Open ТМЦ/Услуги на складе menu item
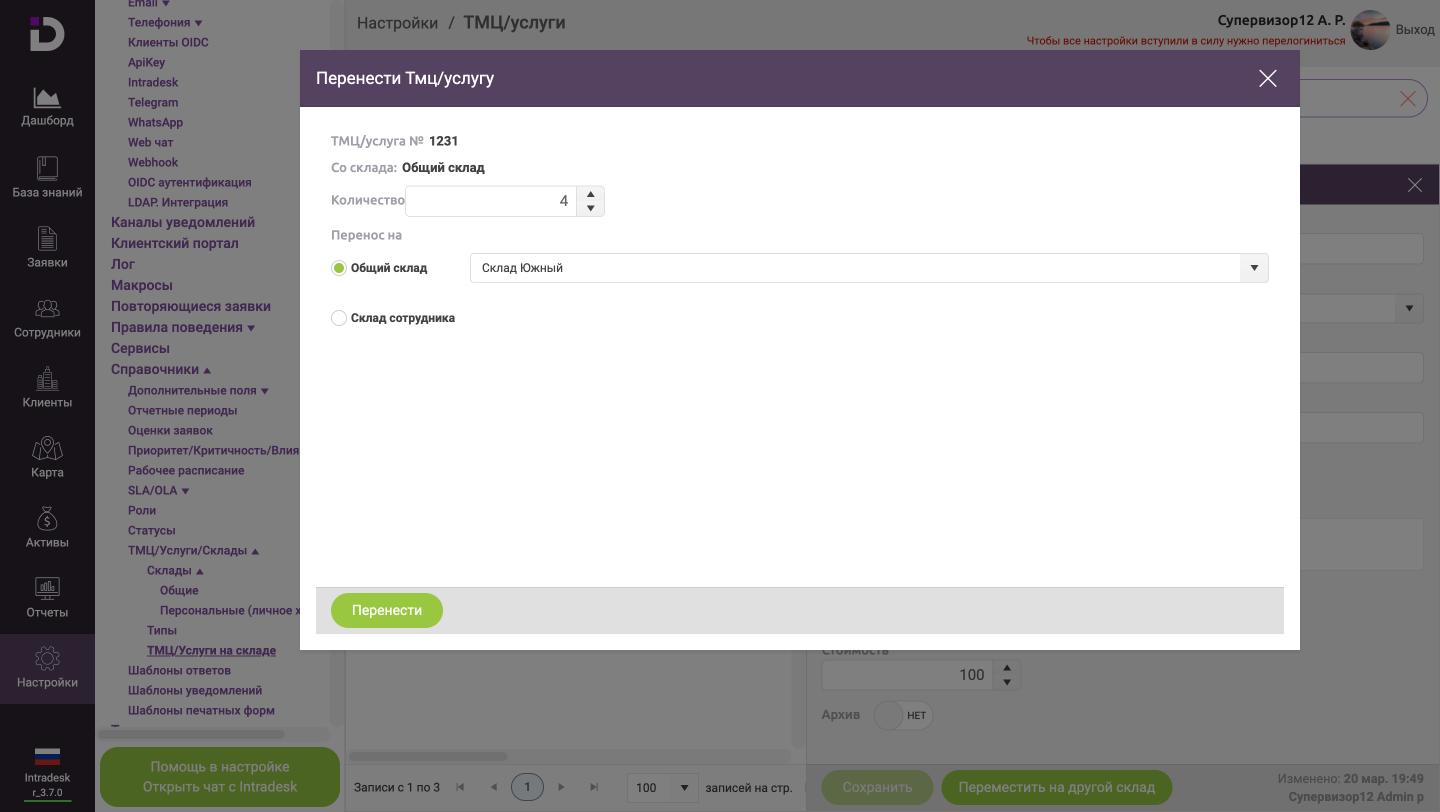The image size is (1440, 812). tap(211, 650)
